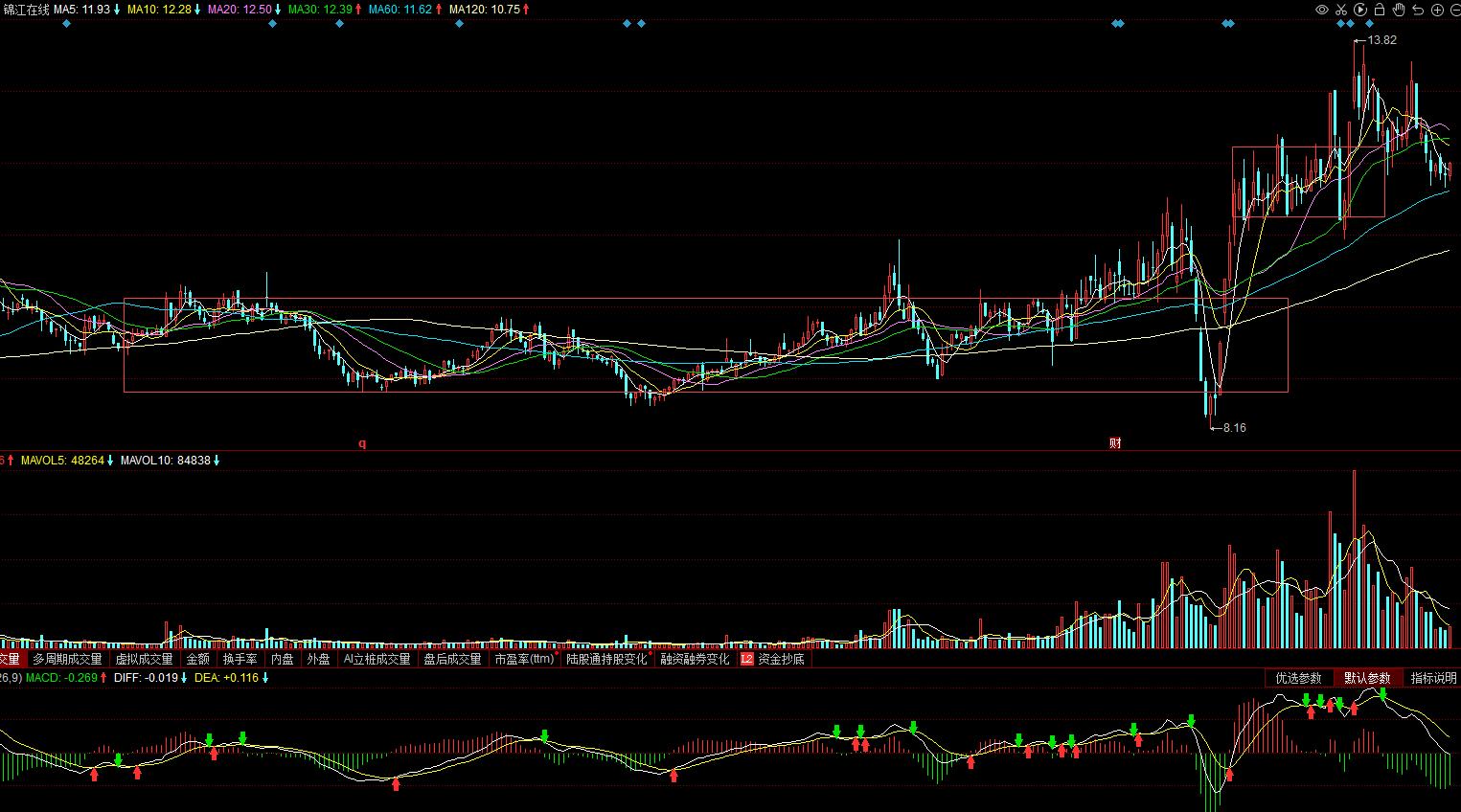
Task: Start the chart replay play icon
Action: pyautogui.click(x=1360, y=10)
